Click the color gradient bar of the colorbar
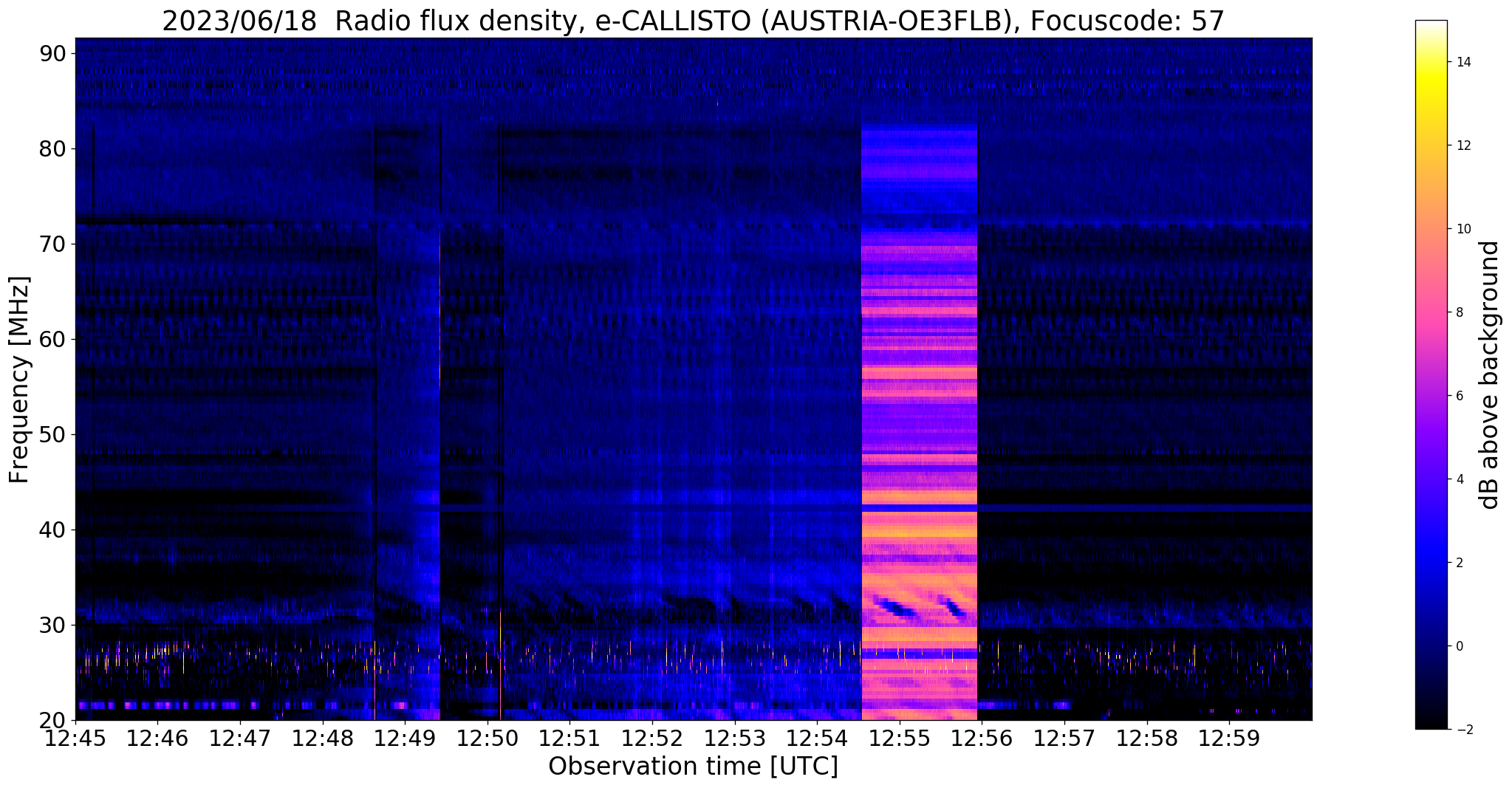The width and height of the screenshot is (1512, 788). tap(1431, 375)
